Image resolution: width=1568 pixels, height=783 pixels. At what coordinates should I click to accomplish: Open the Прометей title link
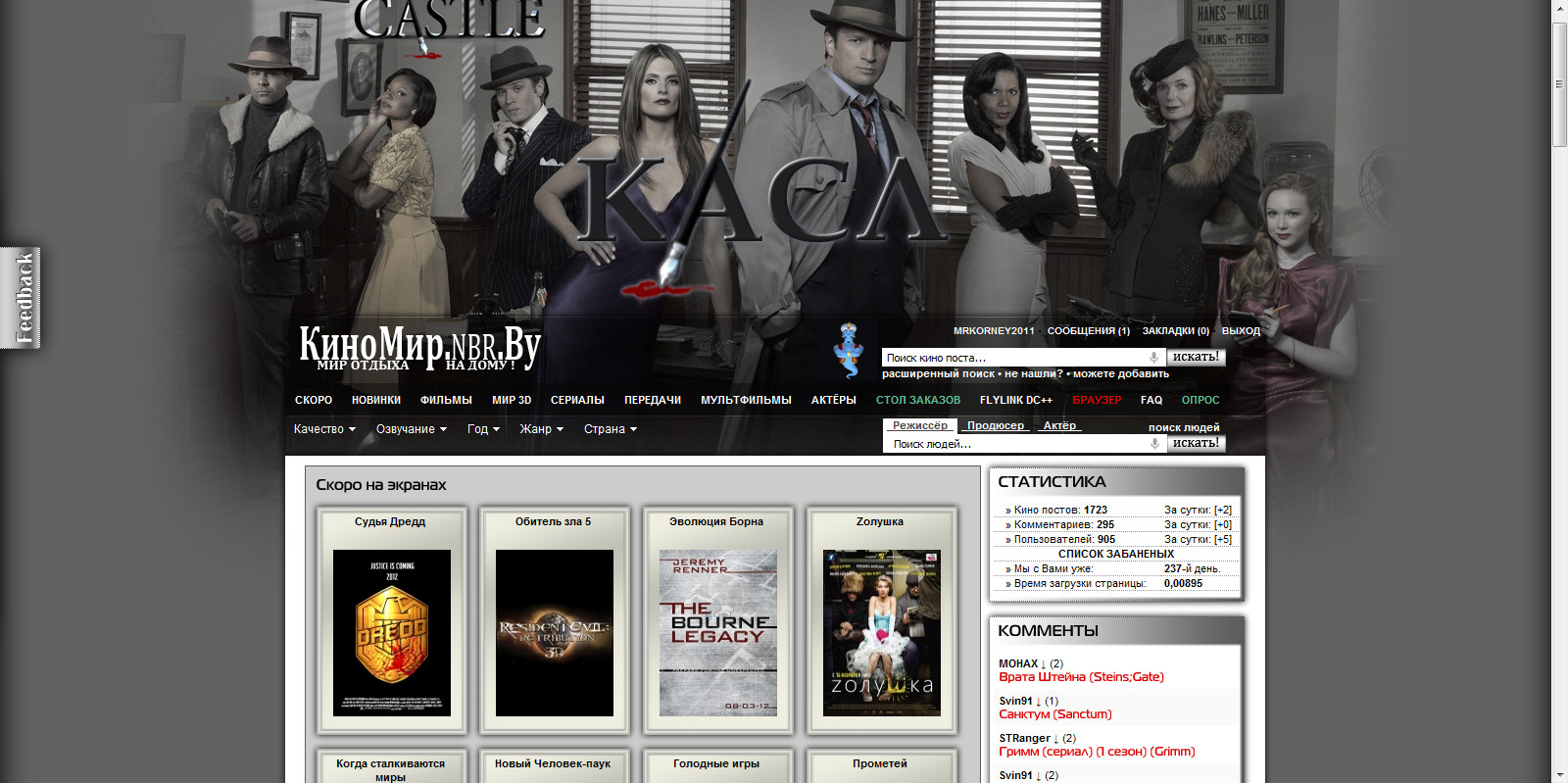pyautogui.click(x=880, y=763)
